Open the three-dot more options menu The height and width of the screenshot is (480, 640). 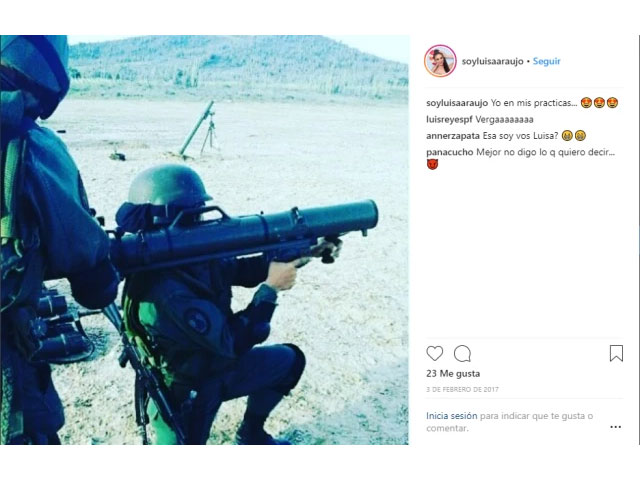tap(616, 427)
